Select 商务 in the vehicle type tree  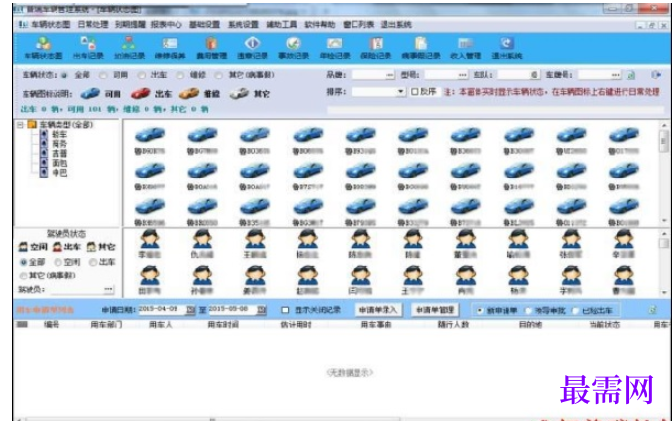click(x=59, y=144)
